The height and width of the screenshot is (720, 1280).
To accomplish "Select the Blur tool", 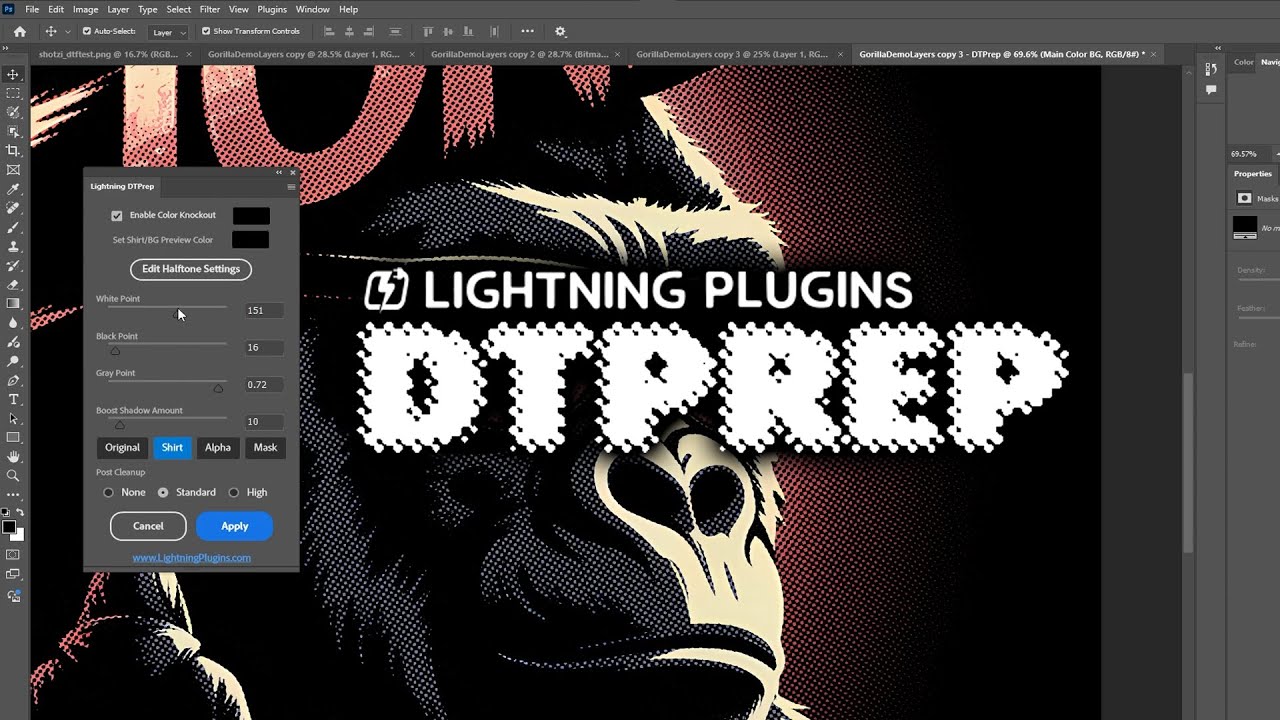I will click(x=13, y=323).
